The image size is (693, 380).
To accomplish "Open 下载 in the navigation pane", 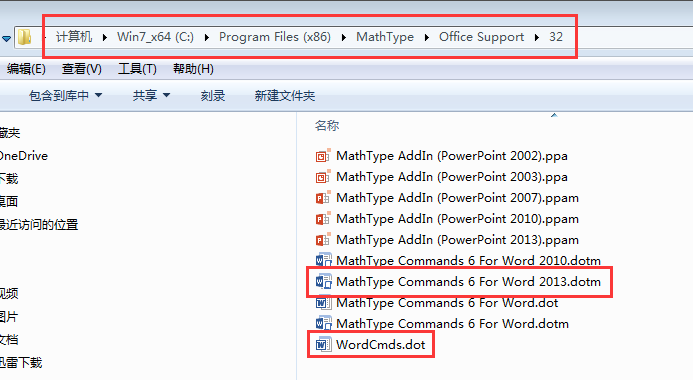I will click(9, 179).
